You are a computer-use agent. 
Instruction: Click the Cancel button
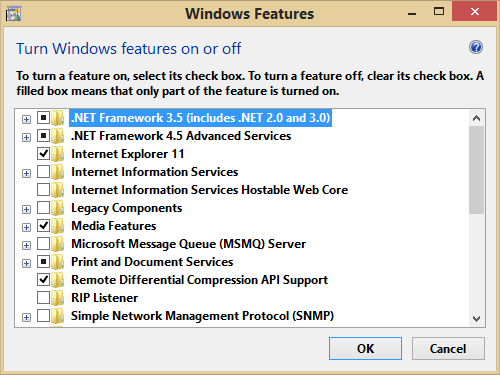point(448,348)
